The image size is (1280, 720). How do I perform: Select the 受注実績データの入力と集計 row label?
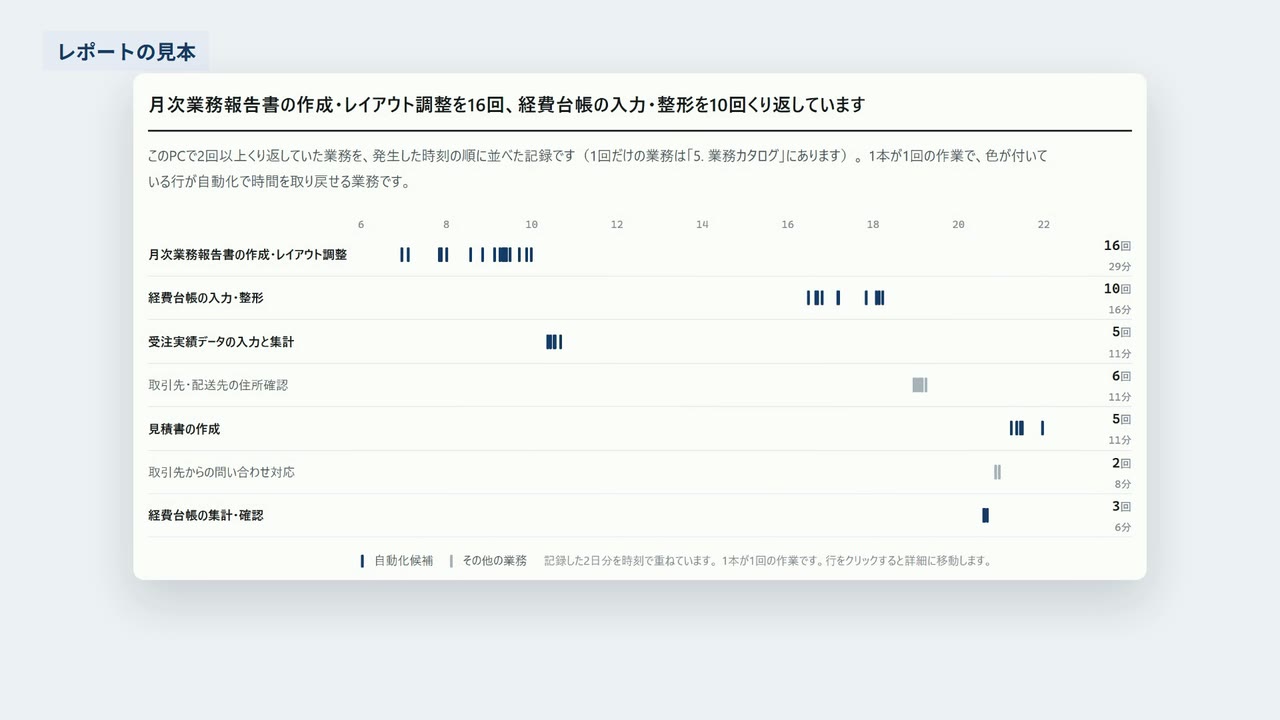point(221,342)
